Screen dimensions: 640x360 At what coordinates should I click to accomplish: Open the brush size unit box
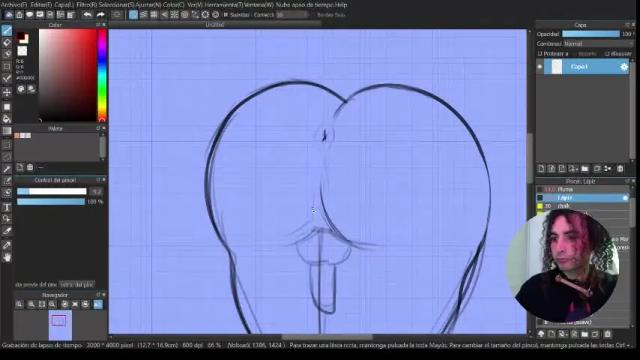96,191
